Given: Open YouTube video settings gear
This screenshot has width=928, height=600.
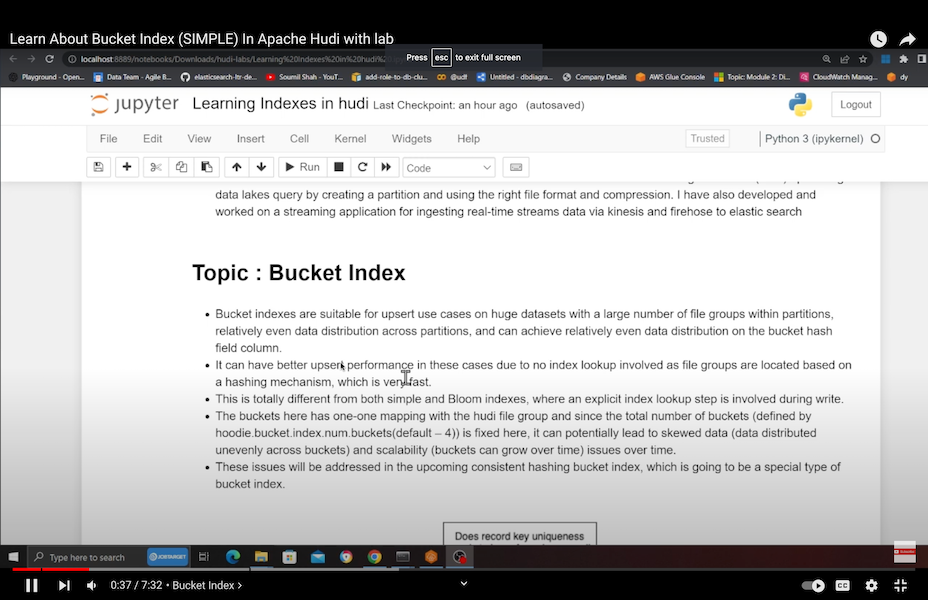Looking at the screenshot, I should coord(871,585).
